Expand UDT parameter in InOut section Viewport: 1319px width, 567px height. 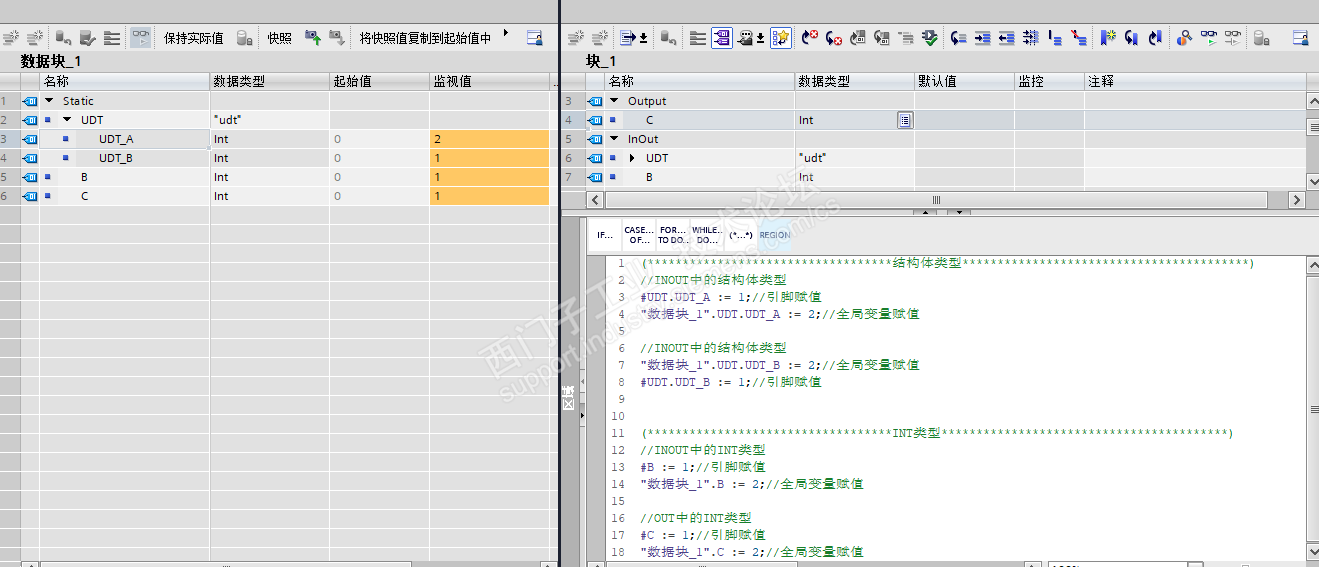click(632, 158)
